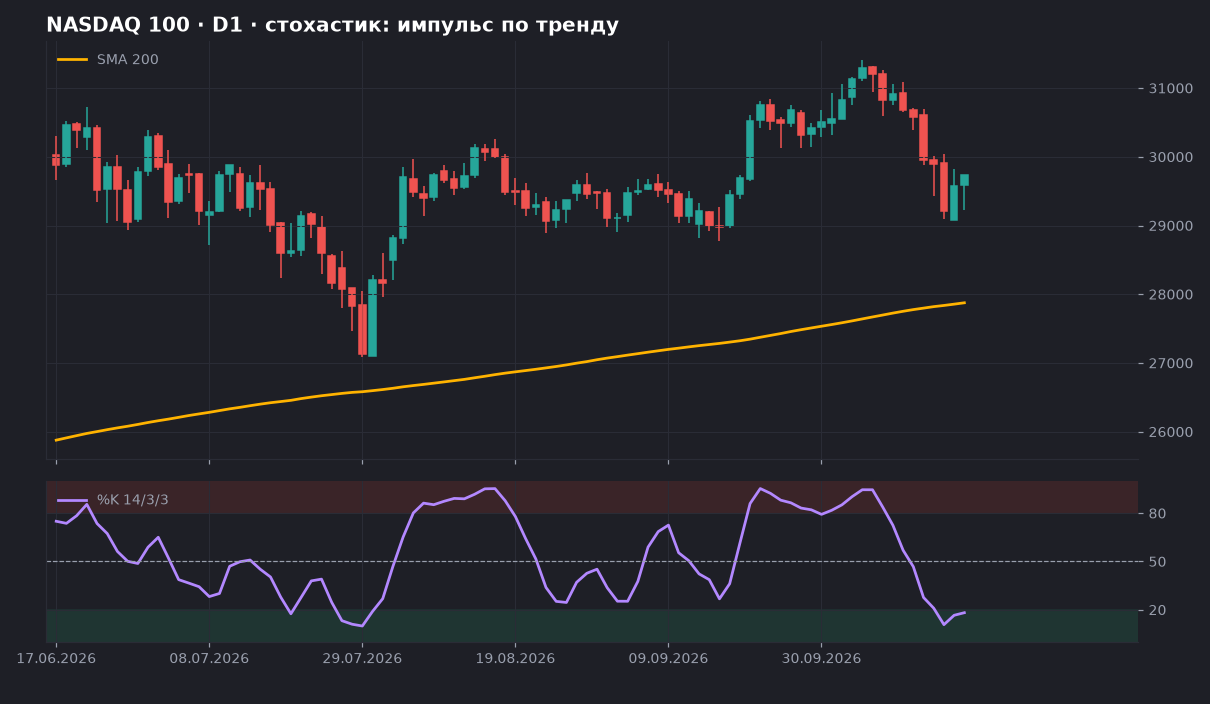
Task: Click the chart title "NASDAQ 100 · D1 · стохастик: импульс по тренду"
Action: click(x=332, y=25)
